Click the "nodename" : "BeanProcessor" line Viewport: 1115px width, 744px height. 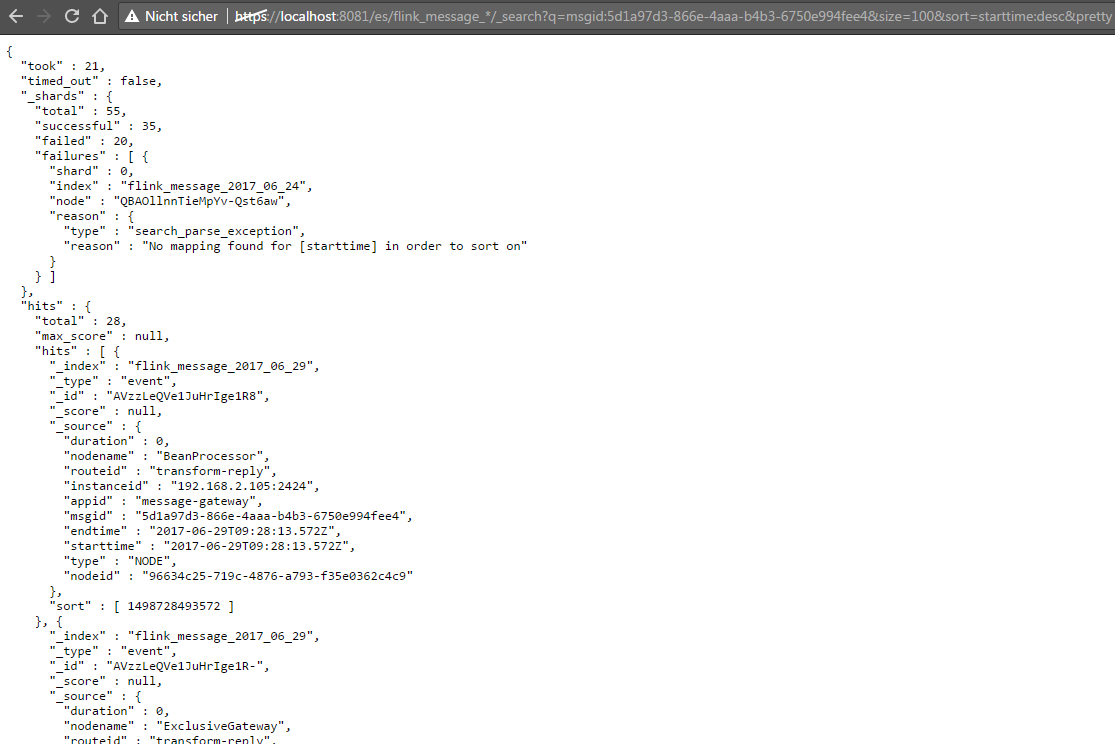coord(166,456)
